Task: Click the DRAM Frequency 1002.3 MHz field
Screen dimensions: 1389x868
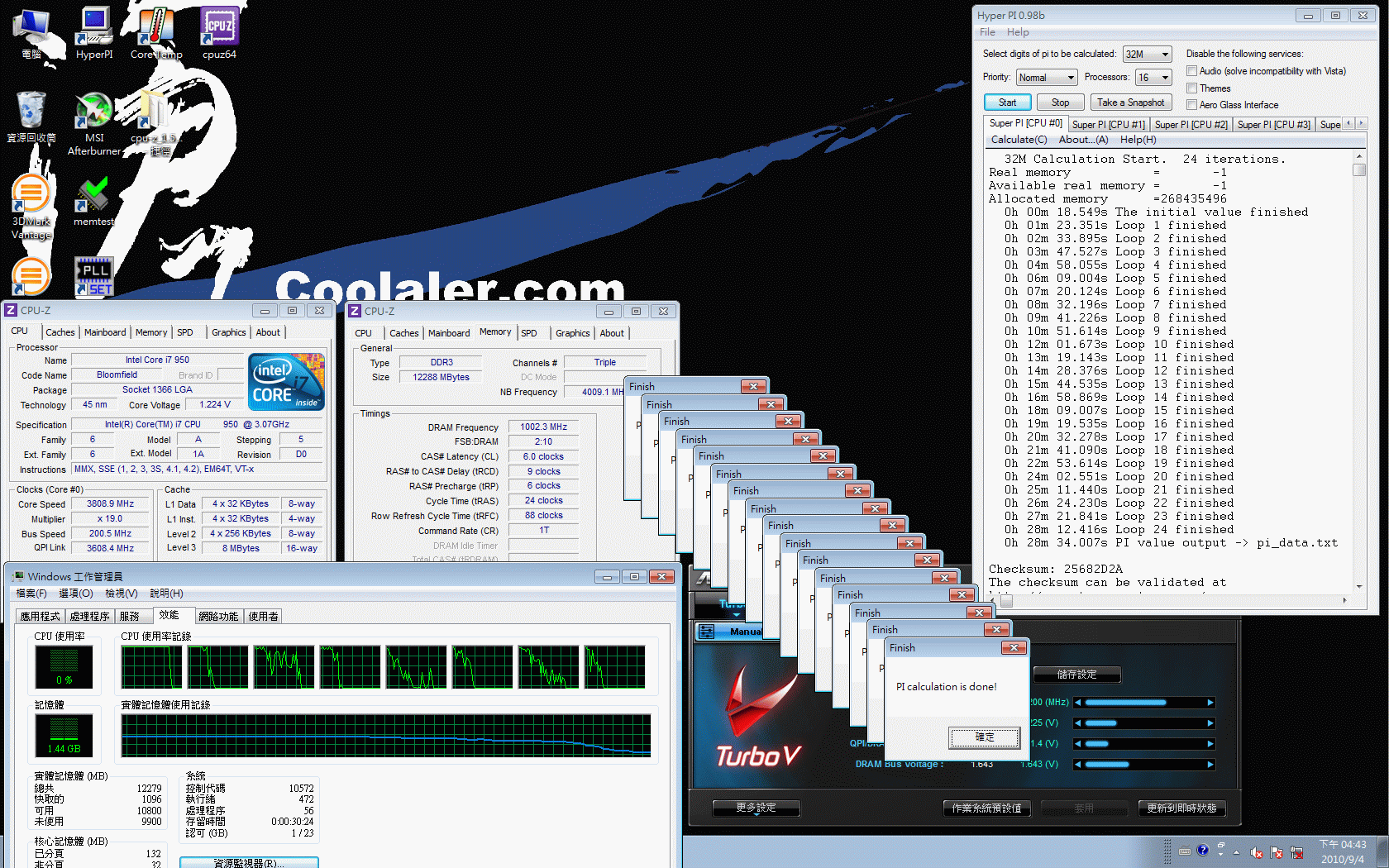Action: (x=543, y=427)
